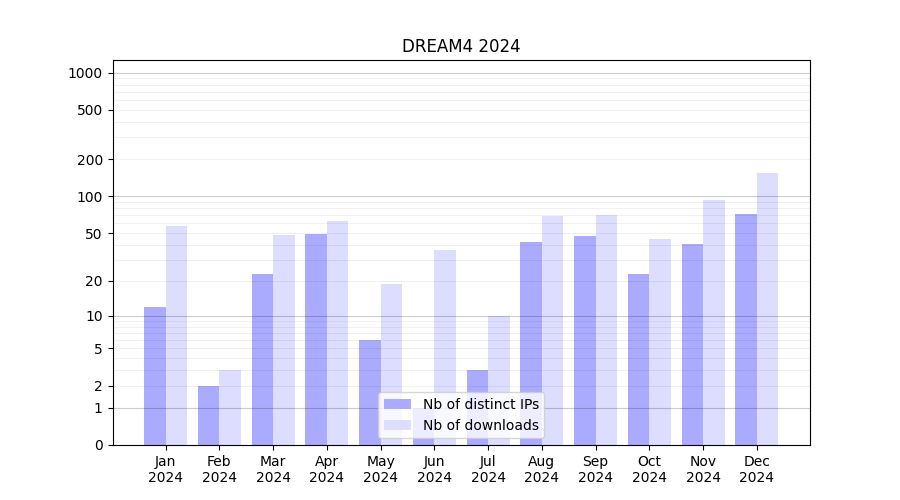Select the Mar 2024 distinct IPs bar
The height and width of the screenshot is (500, 900).
pos(262,359)
